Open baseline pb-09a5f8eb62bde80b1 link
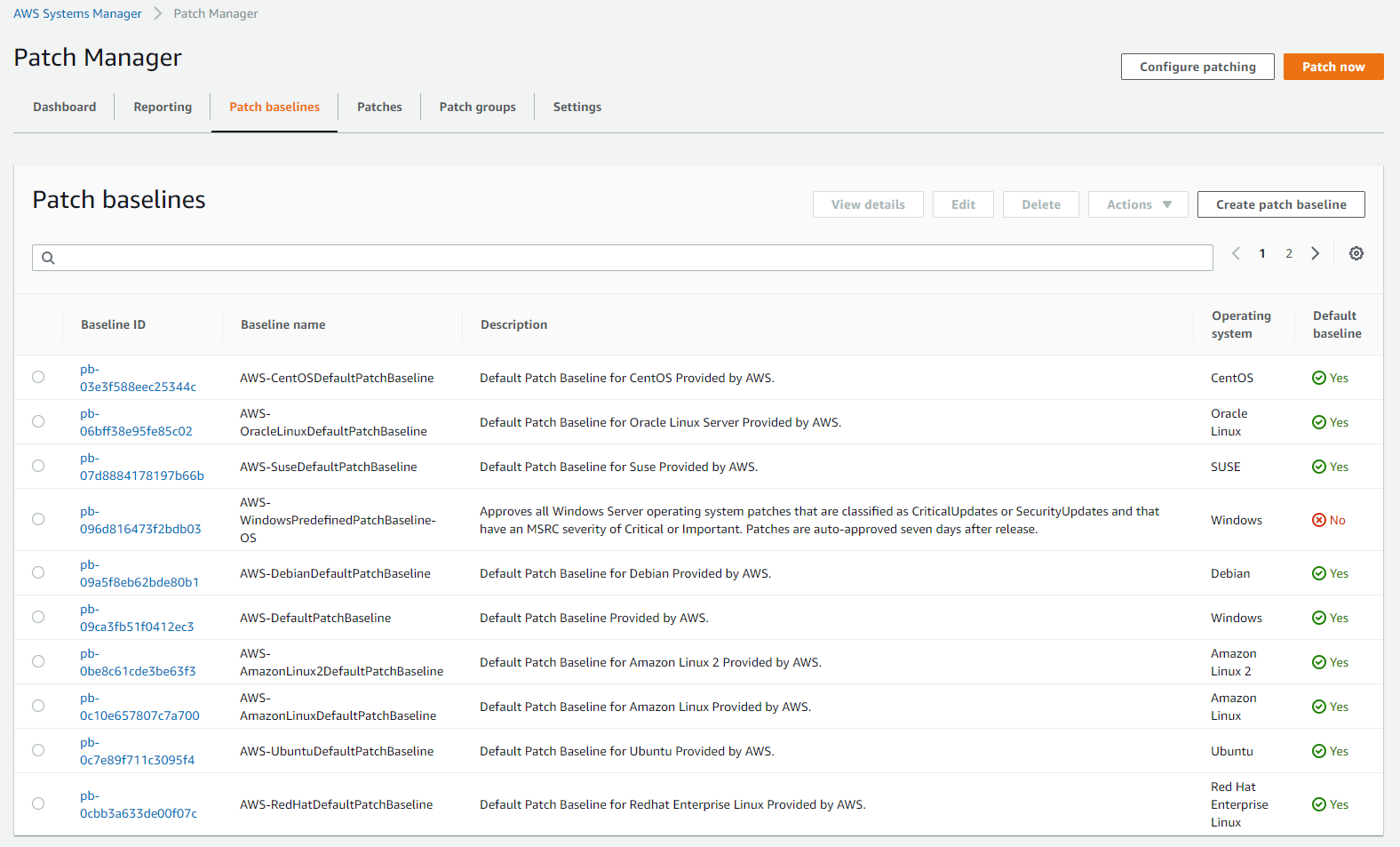This screenshot has width=1400, height=847. point(139,573)
